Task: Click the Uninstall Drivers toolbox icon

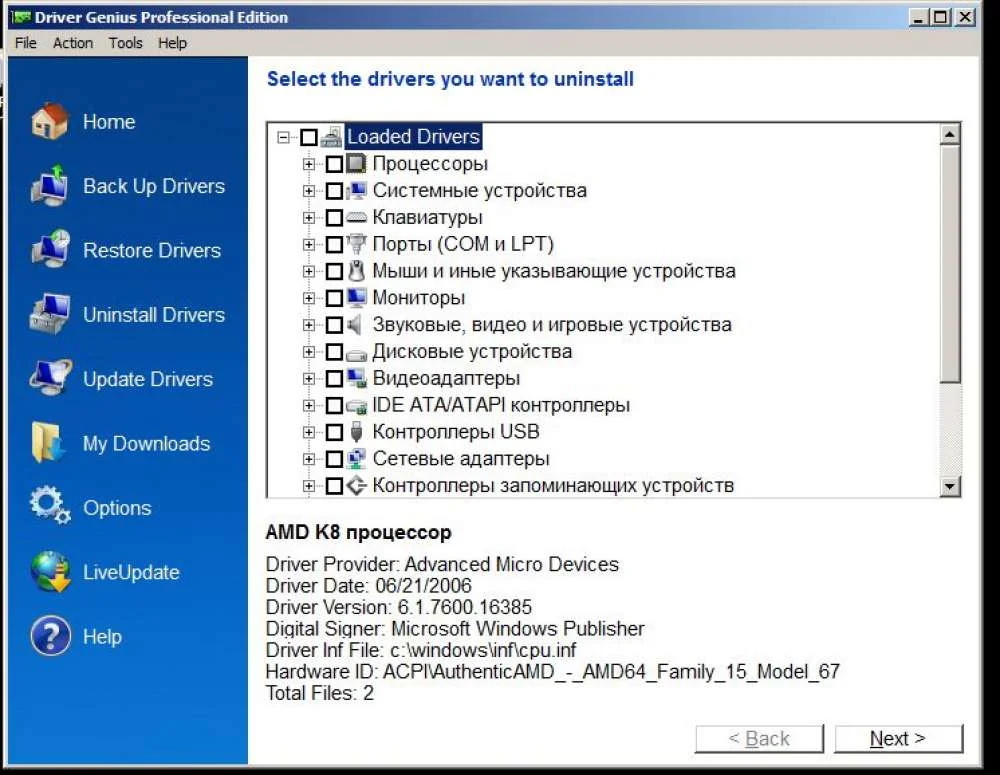Action: tap(49, 314)
